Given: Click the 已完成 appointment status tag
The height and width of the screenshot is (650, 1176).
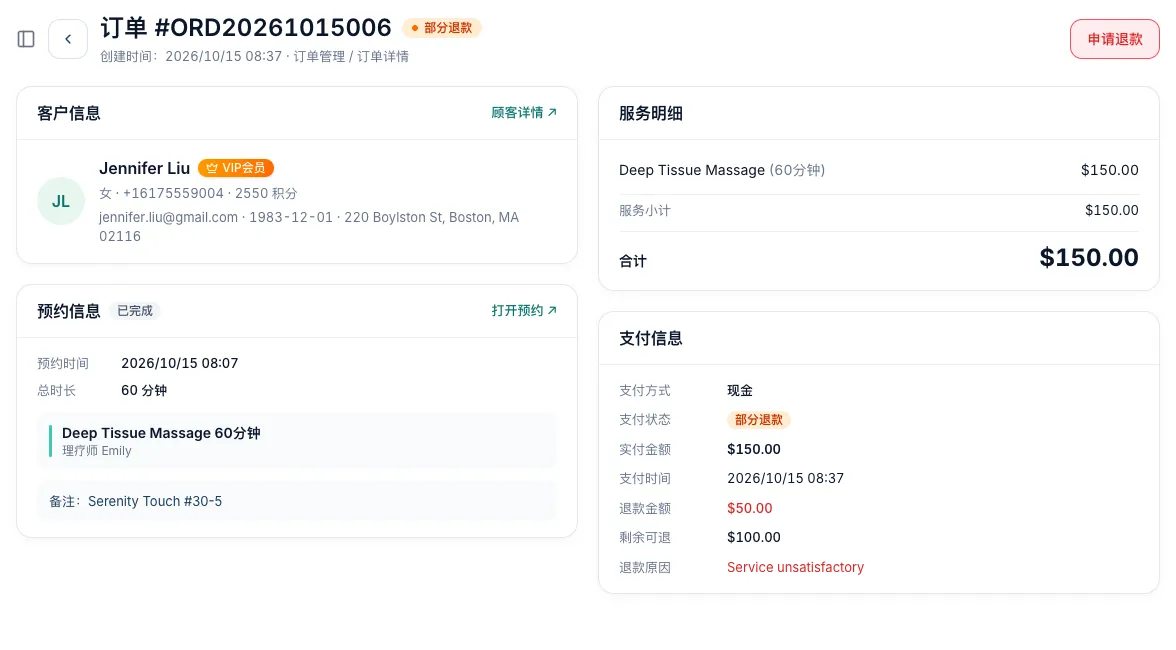Looking at the screenshot, I should pos(135,310).
